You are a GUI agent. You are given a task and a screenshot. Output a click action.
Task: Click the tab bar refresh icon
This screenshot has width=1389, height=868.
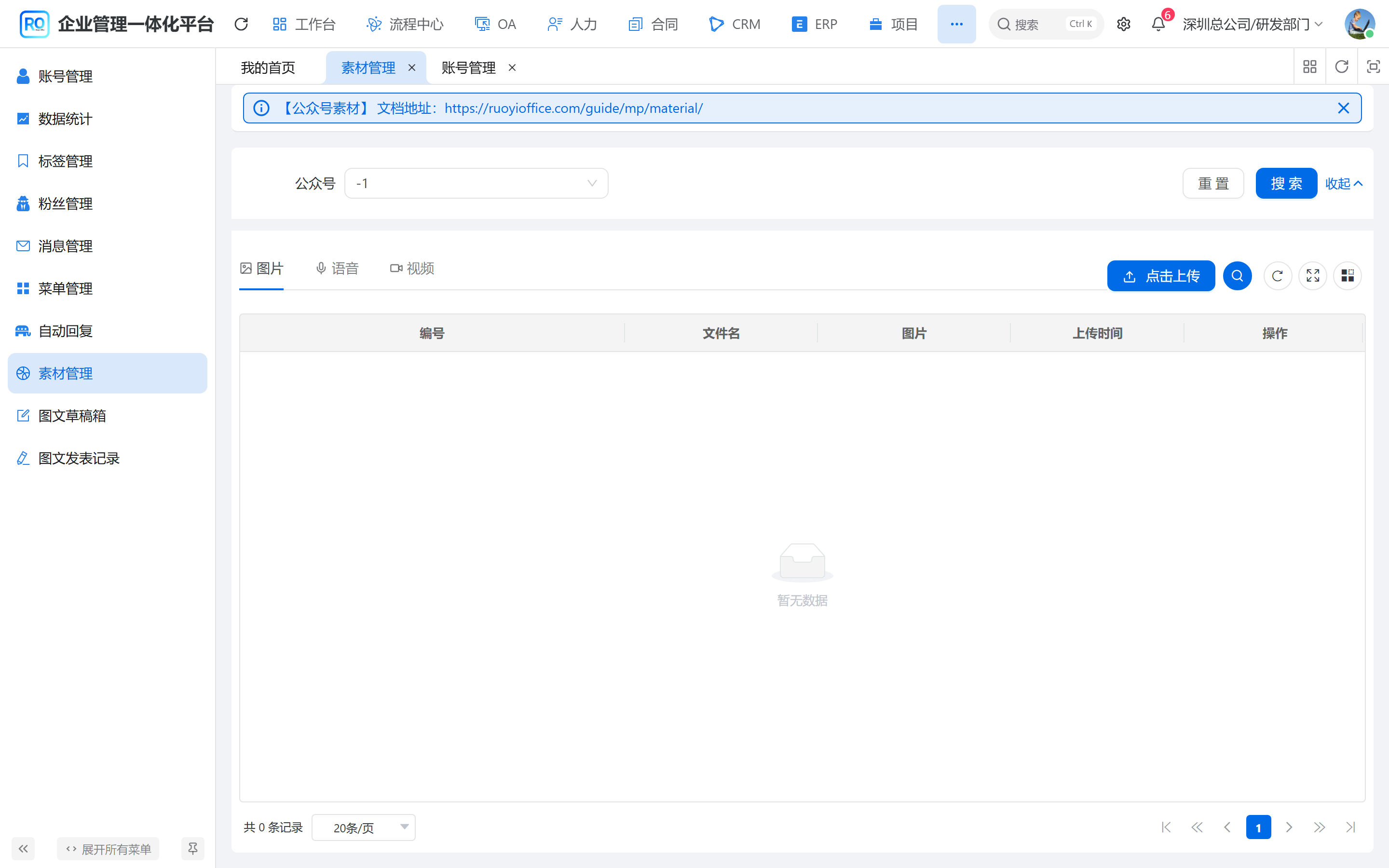click(x=1341, y=67)
